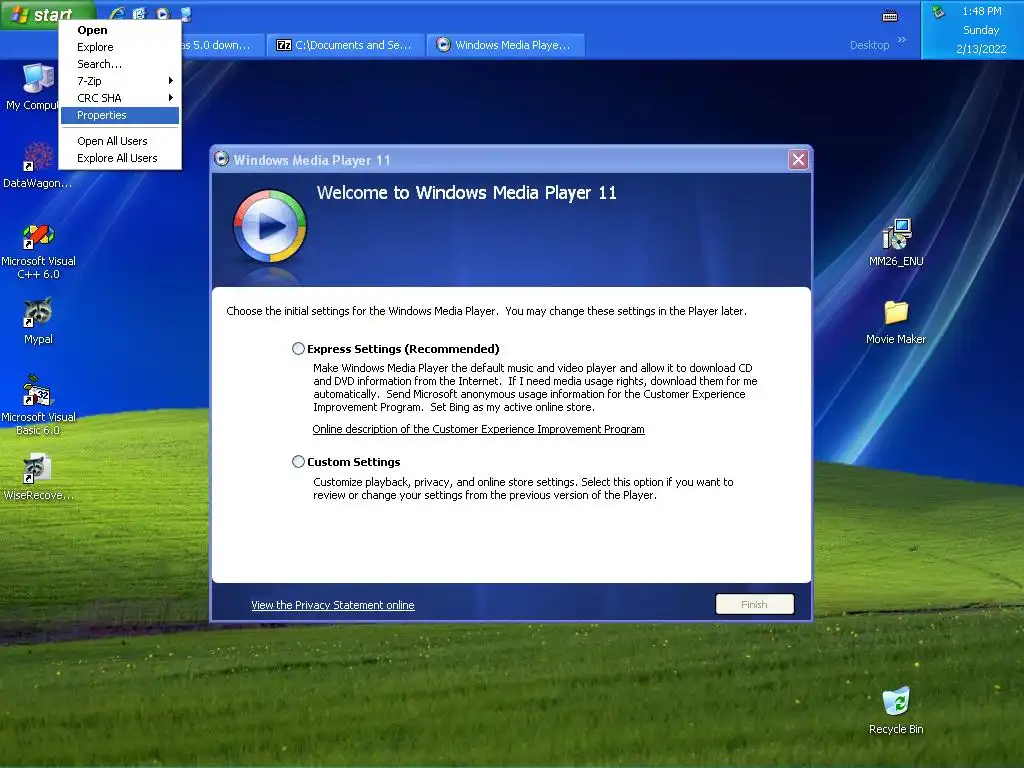Click the on-screen keyboard icon in taskbar
The height and width of the screenshot is (768, 1024).
click(x=889, y=16)
